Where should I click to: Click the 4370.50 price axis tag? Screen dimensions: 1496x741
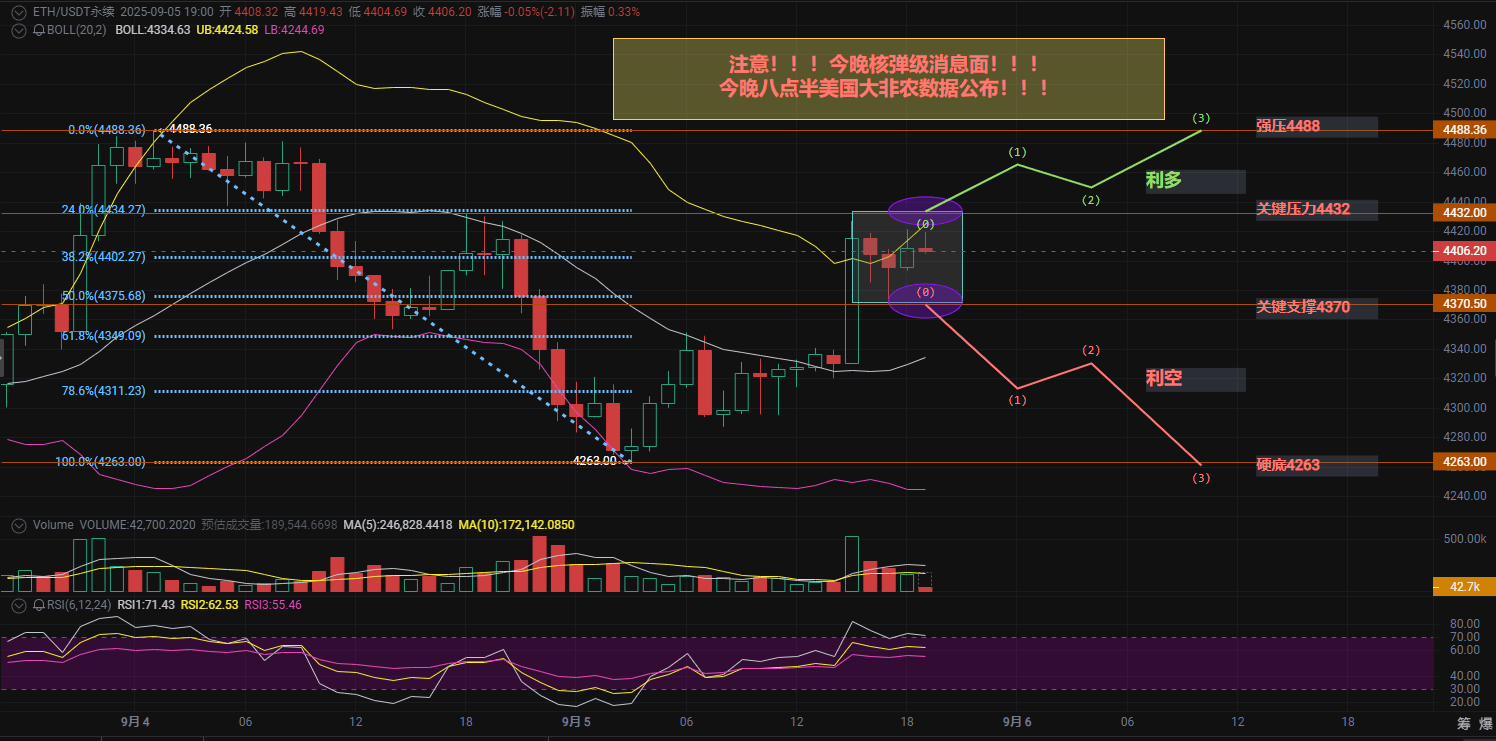(1463, 302)
